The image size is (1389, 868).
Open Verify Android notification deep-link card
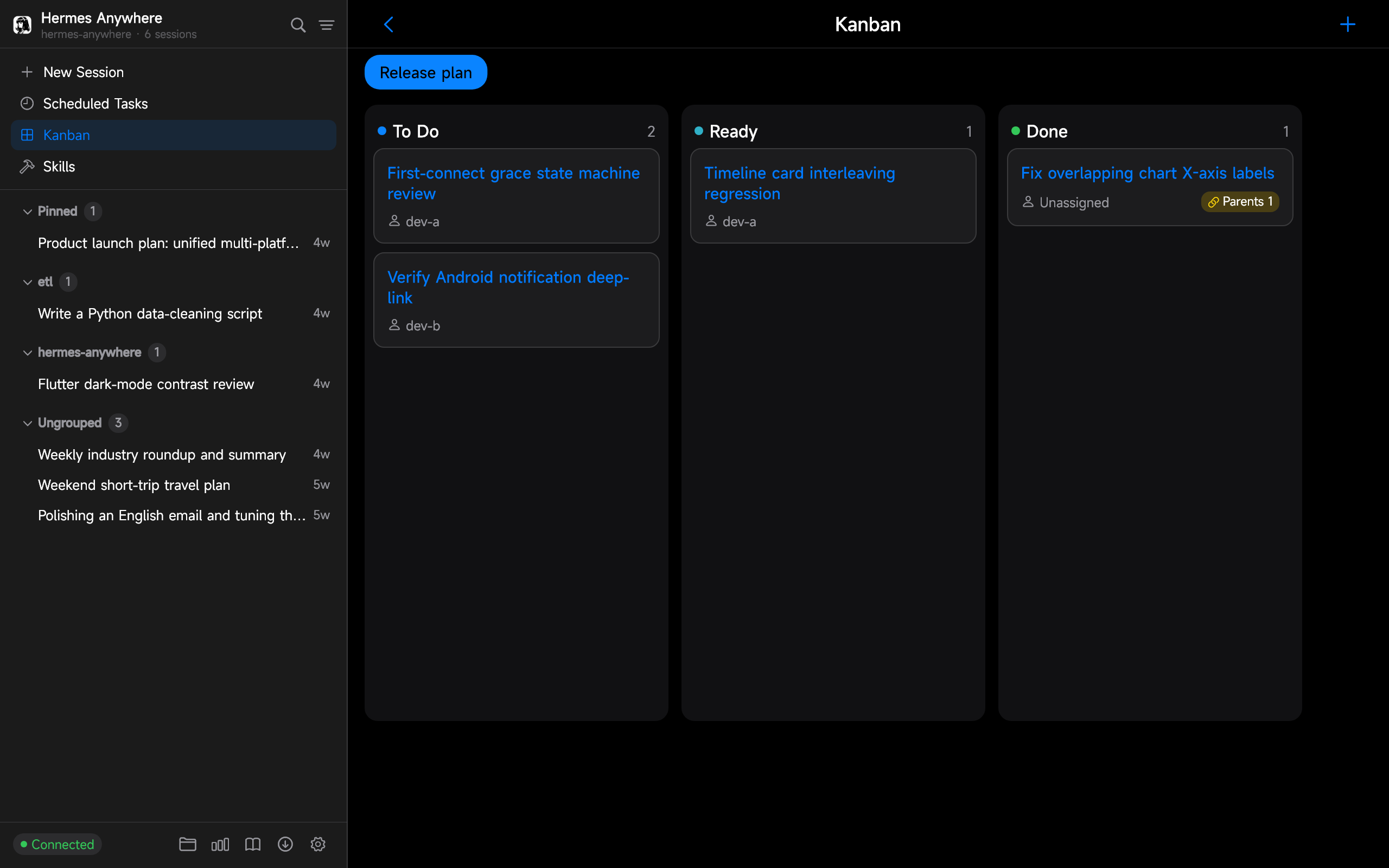point(516,299)
